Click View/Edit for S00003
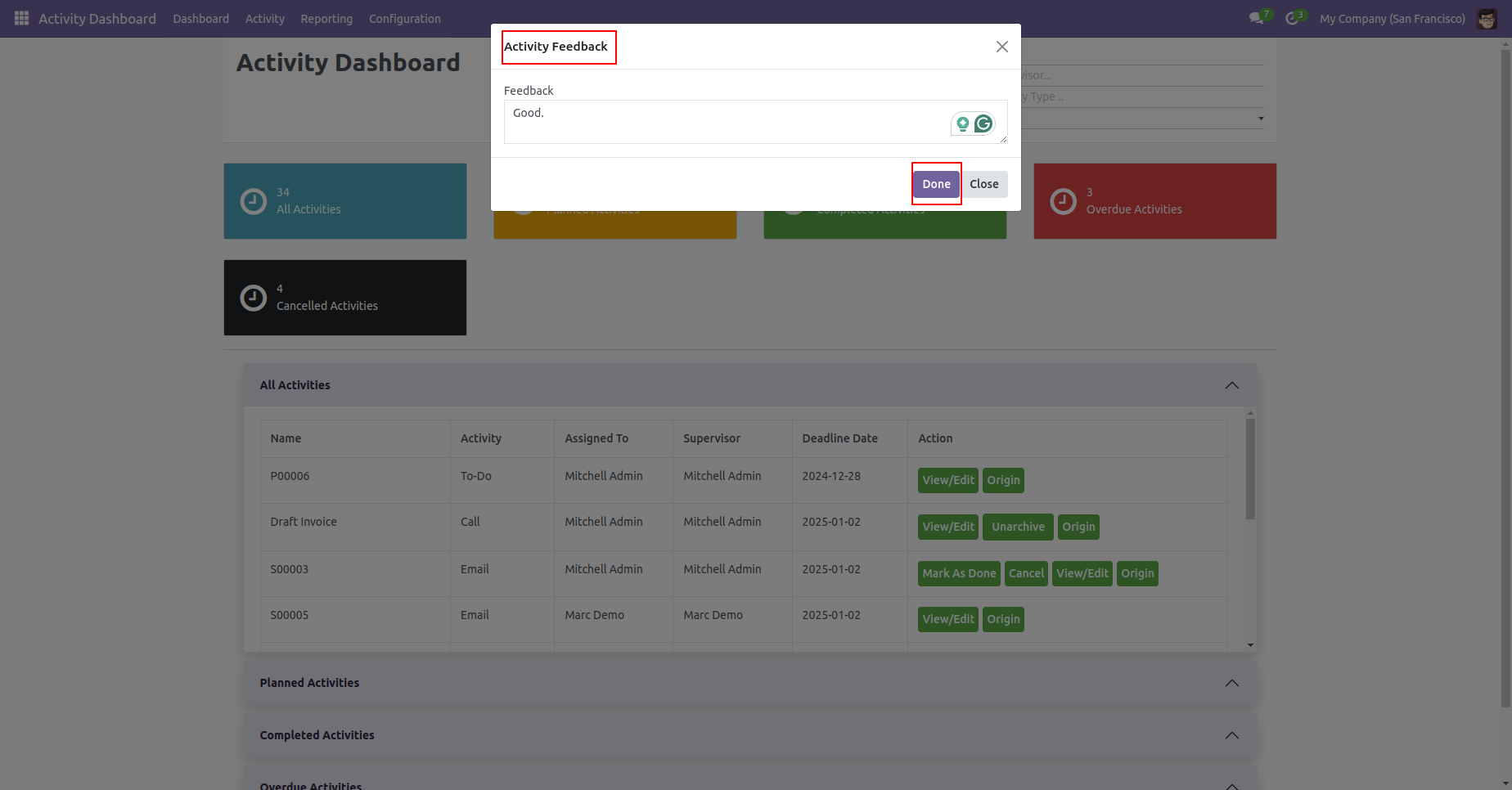Viewport: 1512px width, 790px height. coord(1082,573)
